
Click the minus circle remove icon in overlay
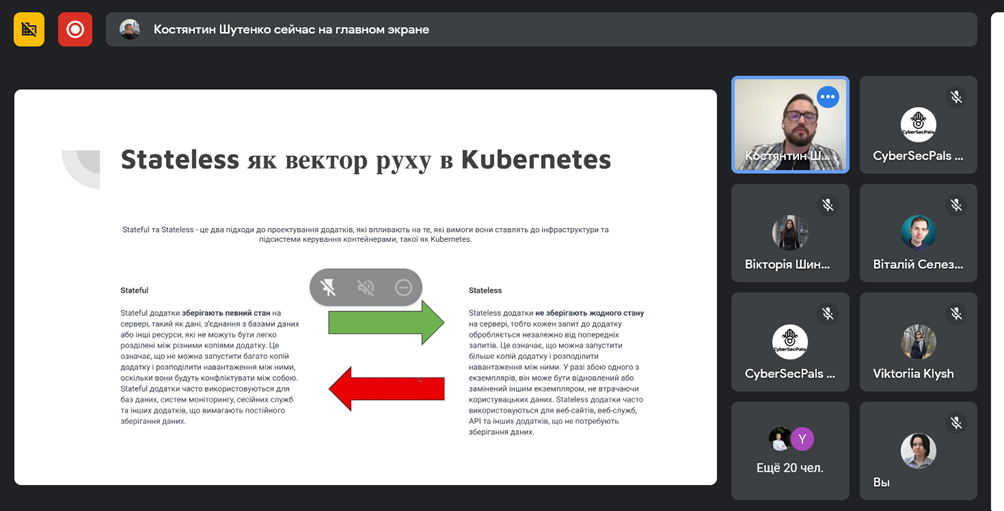point(403,287)
